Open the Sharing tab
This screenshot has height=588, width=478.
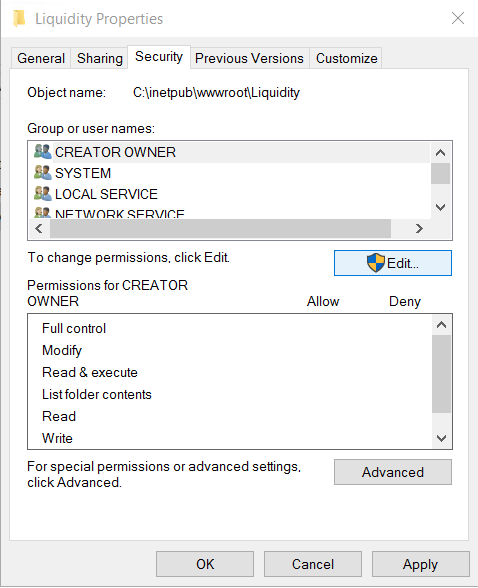(x=100, y=58)
